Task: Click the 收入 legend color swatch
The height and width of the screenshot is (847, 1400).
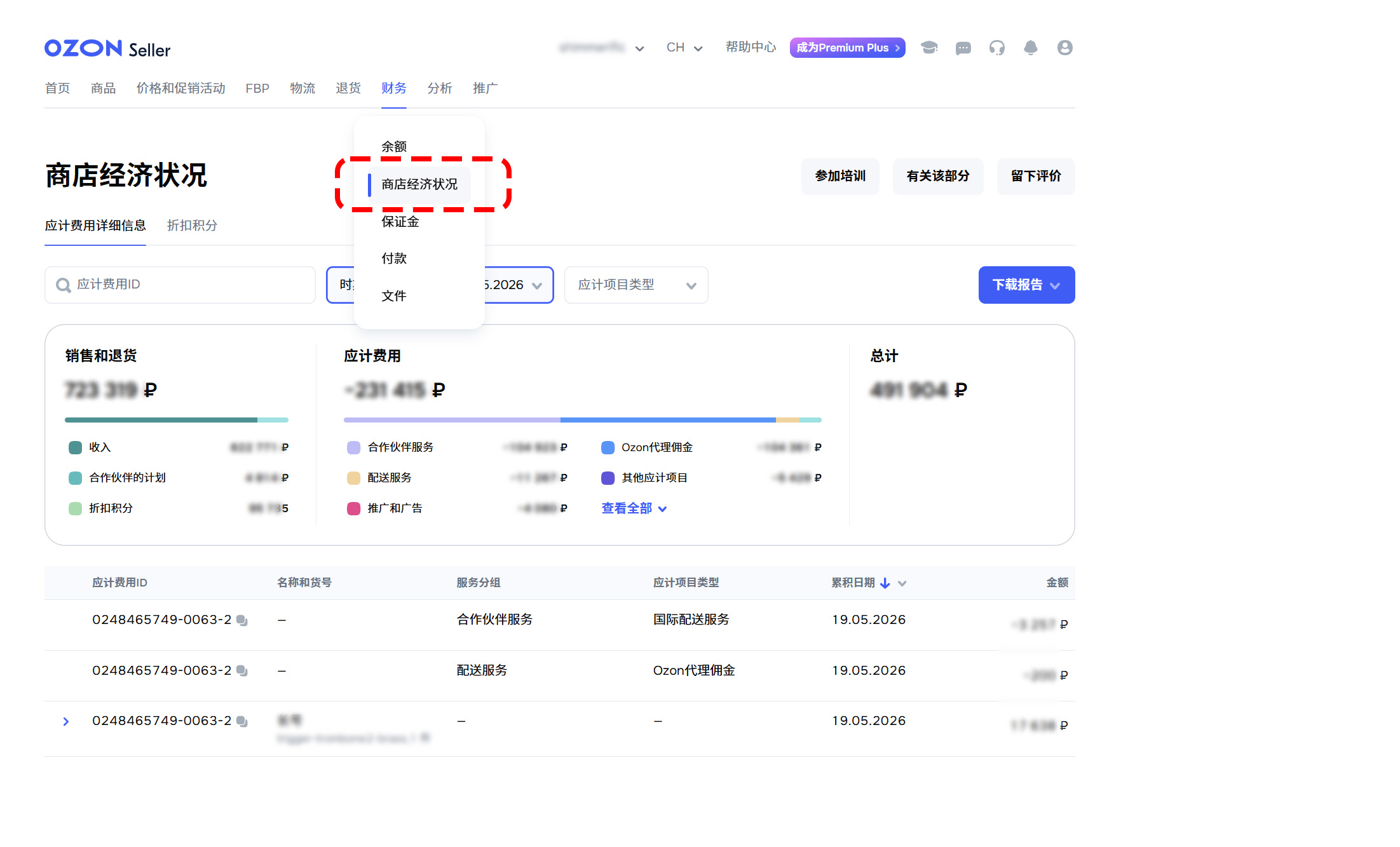Action: 75,447
